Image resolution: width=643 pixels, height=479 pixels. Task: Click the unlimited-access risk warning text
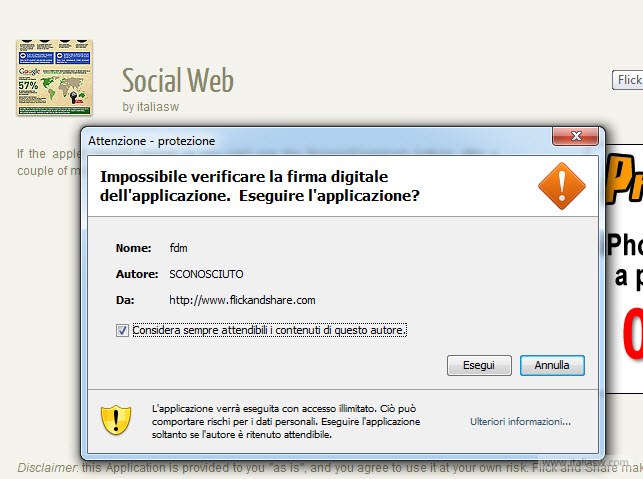tap(286, 421)
